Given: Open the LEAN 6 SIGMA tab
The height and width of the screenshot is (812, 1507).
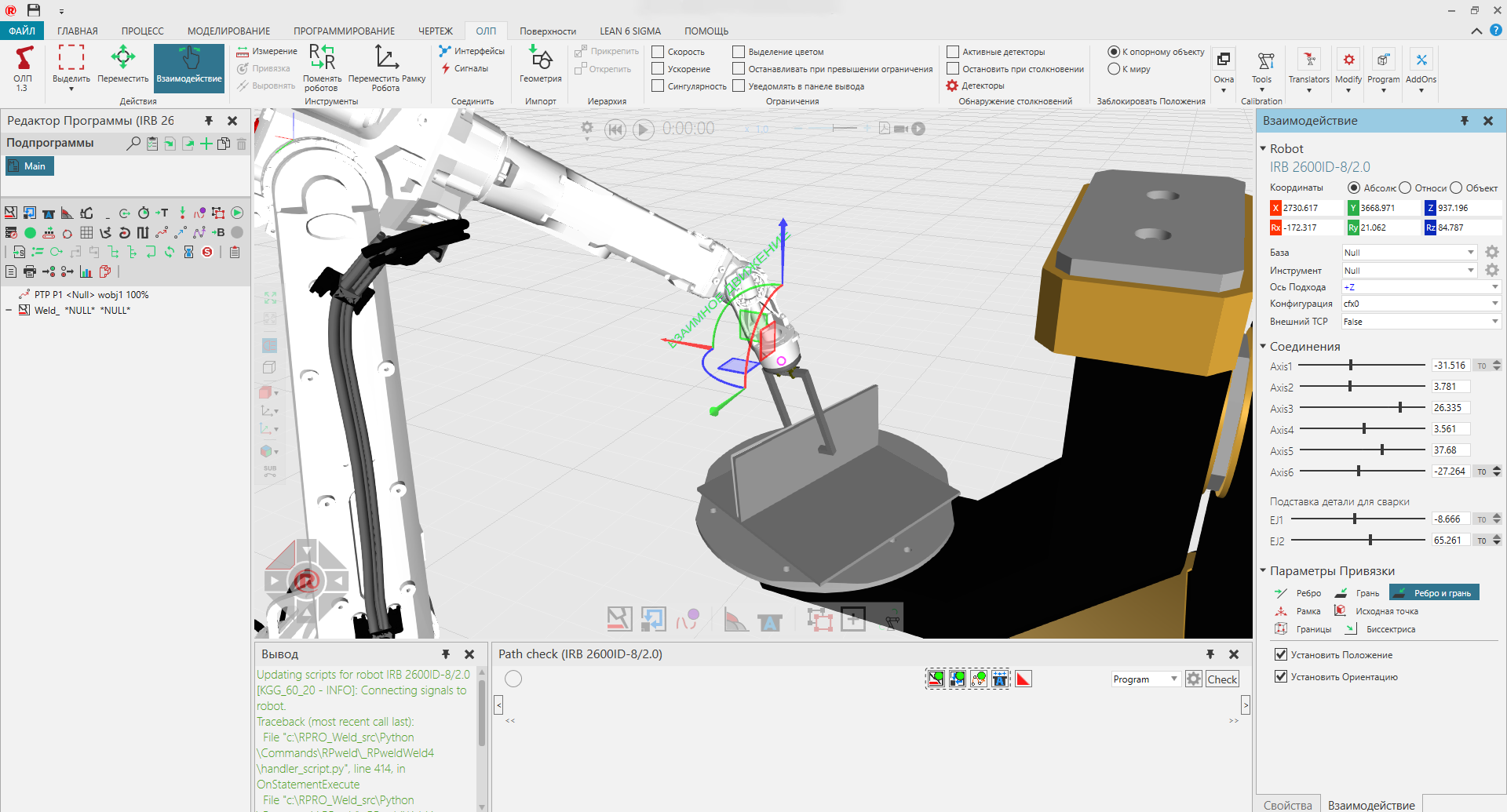Looking at the screenshot, I should coord(630,31).
